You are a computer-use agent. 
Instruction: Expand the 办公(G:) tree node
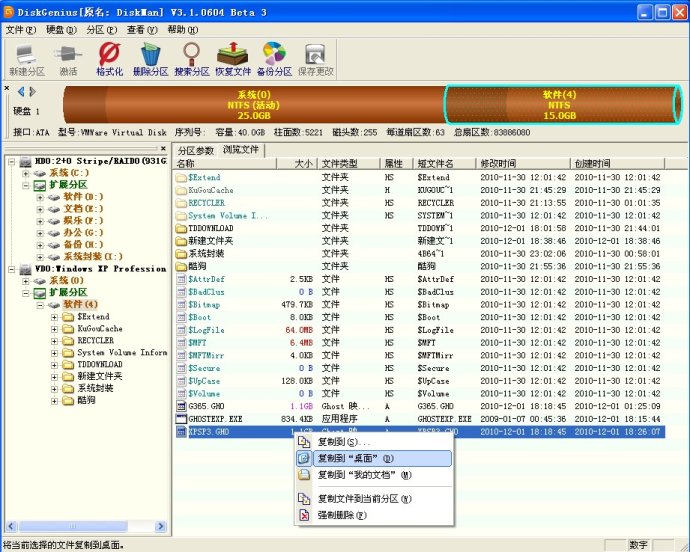(40, 233)
